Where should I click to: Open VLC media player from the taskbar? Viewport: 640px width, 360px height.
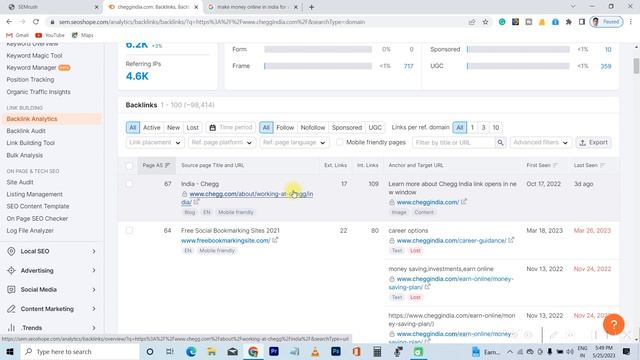tap(315, 351)
